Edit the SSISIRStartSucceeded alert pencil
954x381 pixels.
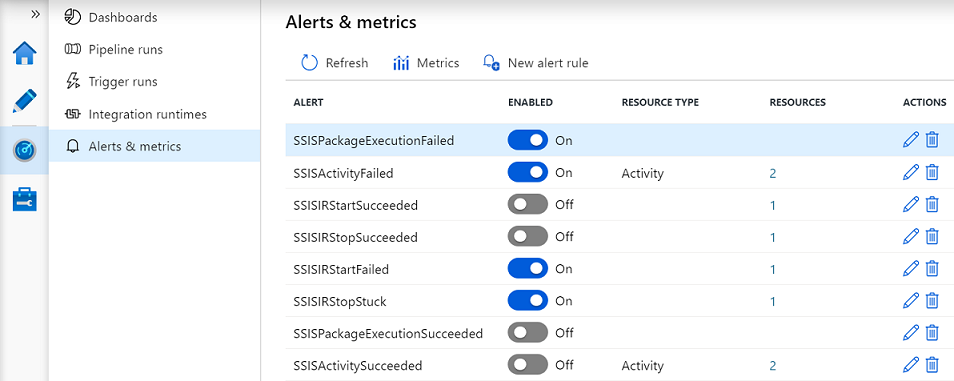click(911, 204)
